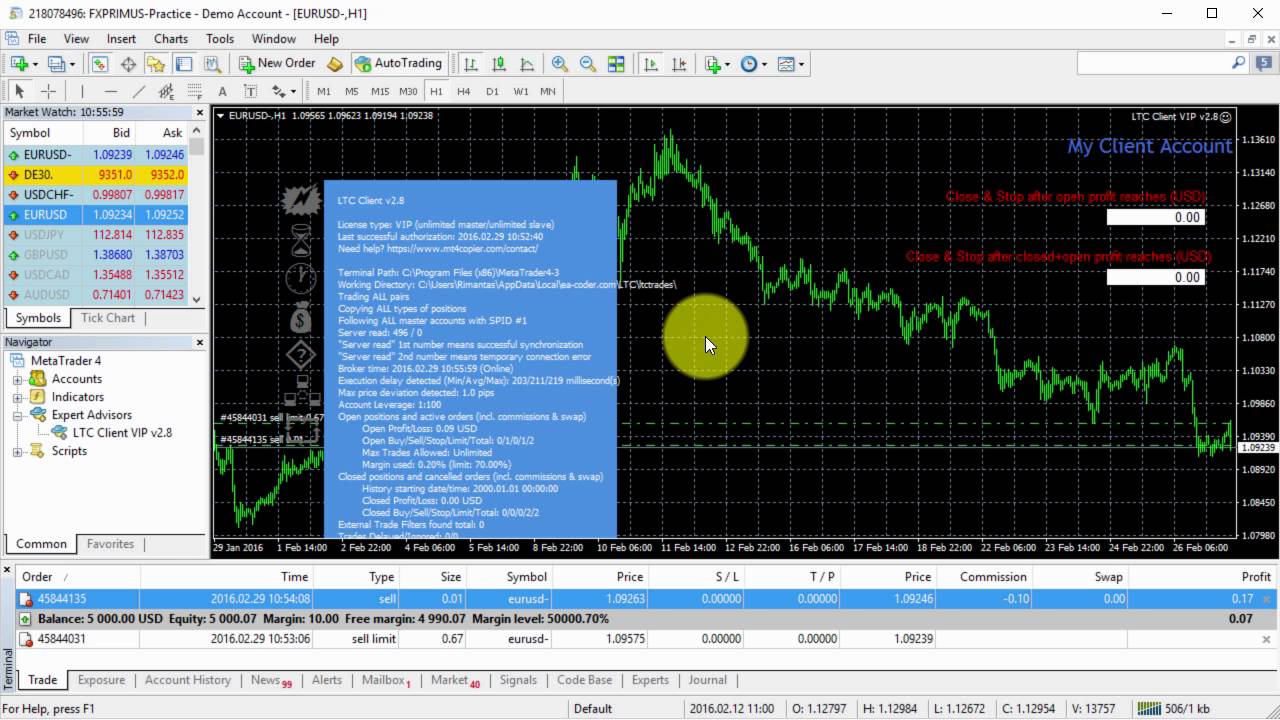Select the text label 'T' tool
This screenshot has height=720, width=1280.
(250, 91)
